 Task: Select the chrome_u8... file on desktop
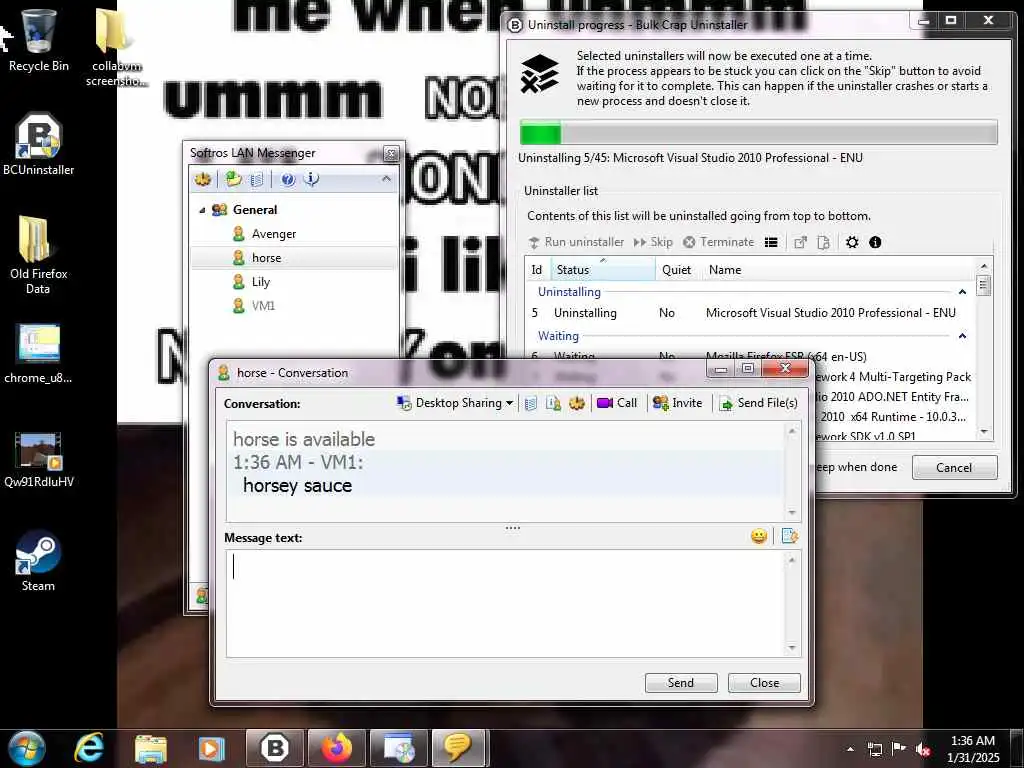39,353
